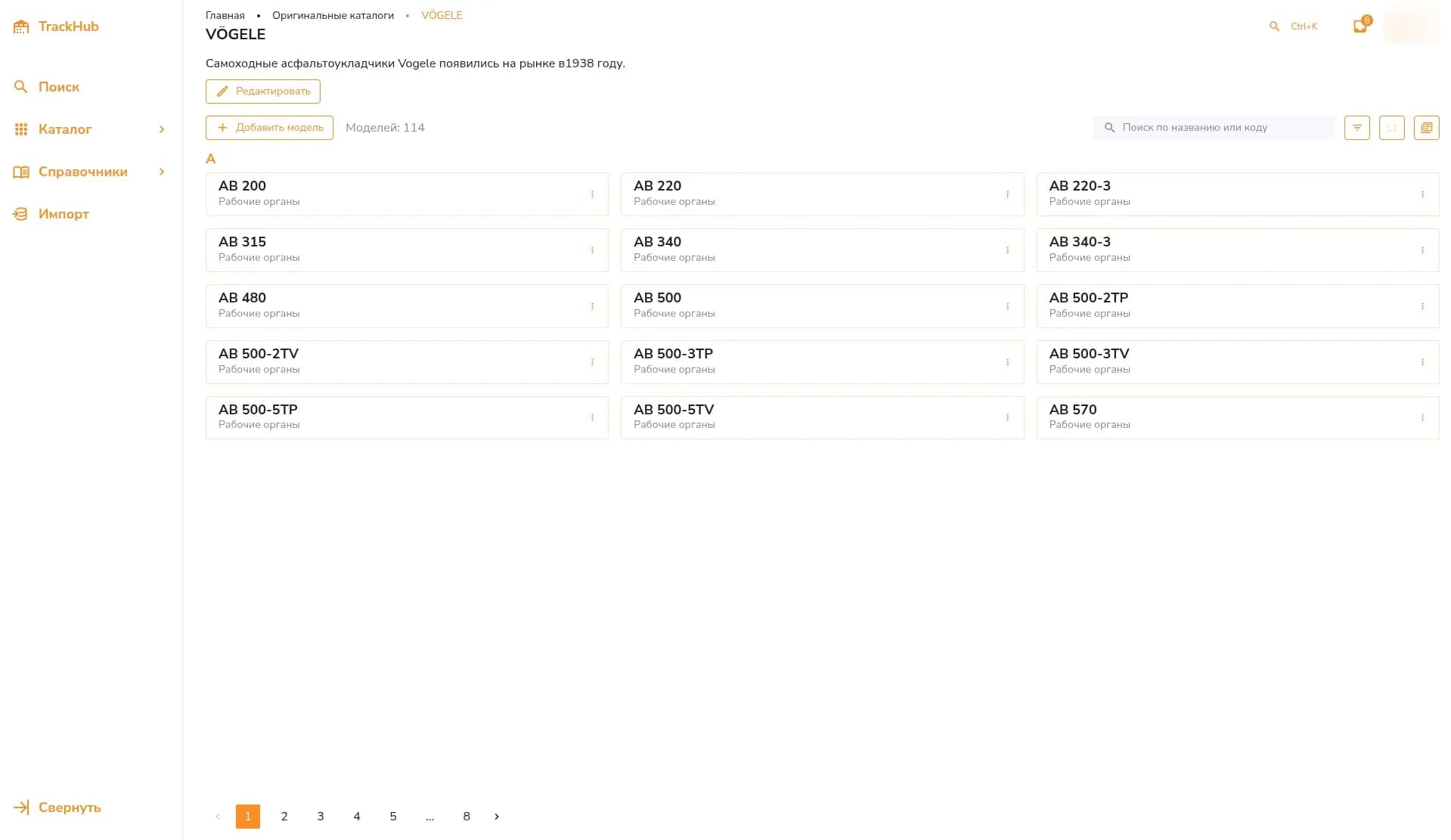Open global search with Ctrl+K hint
The width and height of the screenshot is (1451, 840).
point(1293,26)
